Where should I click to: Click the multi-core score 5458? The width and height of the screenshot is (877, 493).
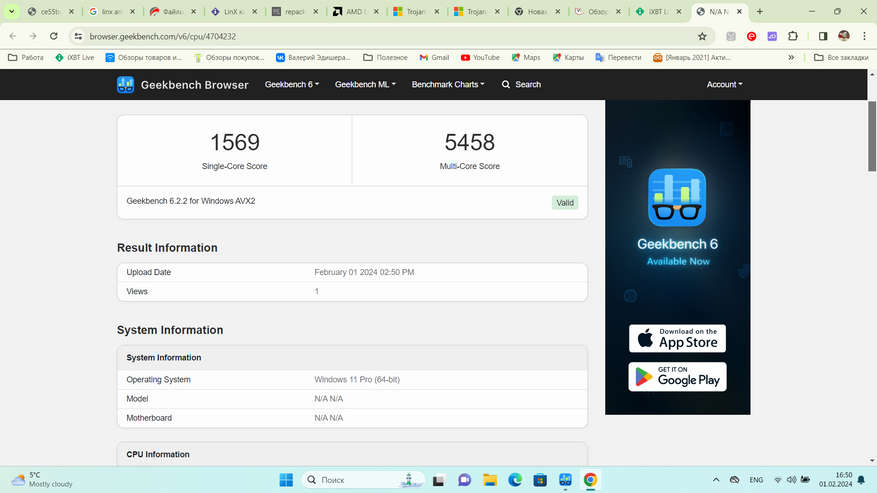pos(469,142)
